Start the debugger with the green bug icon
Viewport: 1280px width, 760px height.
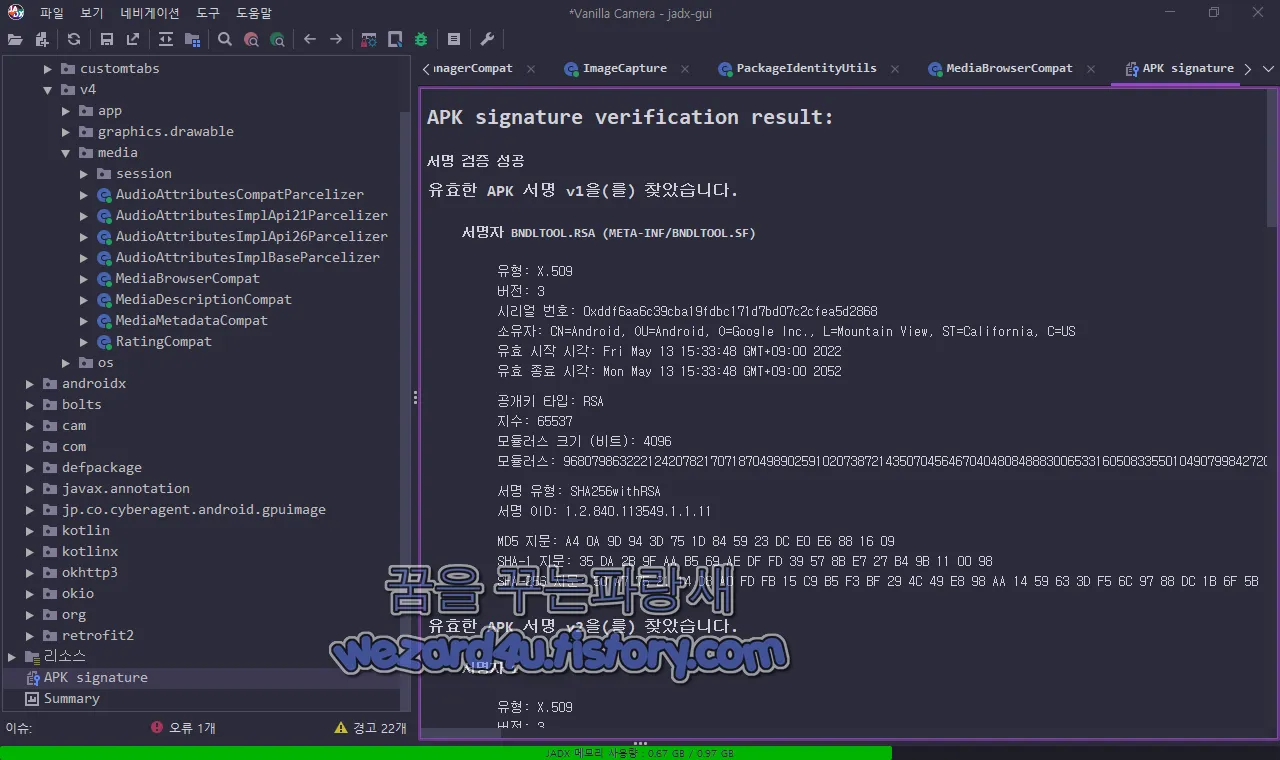(x=421, y=40)
